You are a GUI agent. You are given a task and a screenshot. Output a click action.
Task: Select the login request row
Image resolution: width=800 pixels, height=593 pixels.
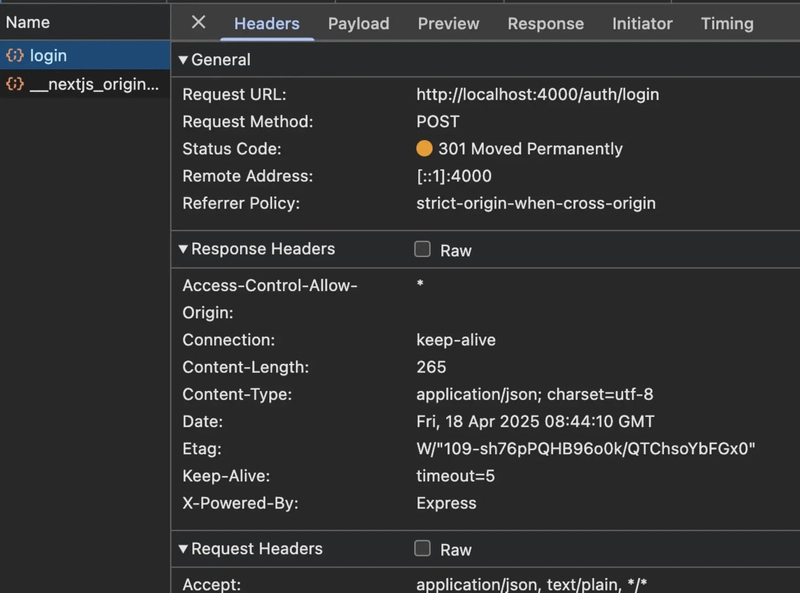85,55
